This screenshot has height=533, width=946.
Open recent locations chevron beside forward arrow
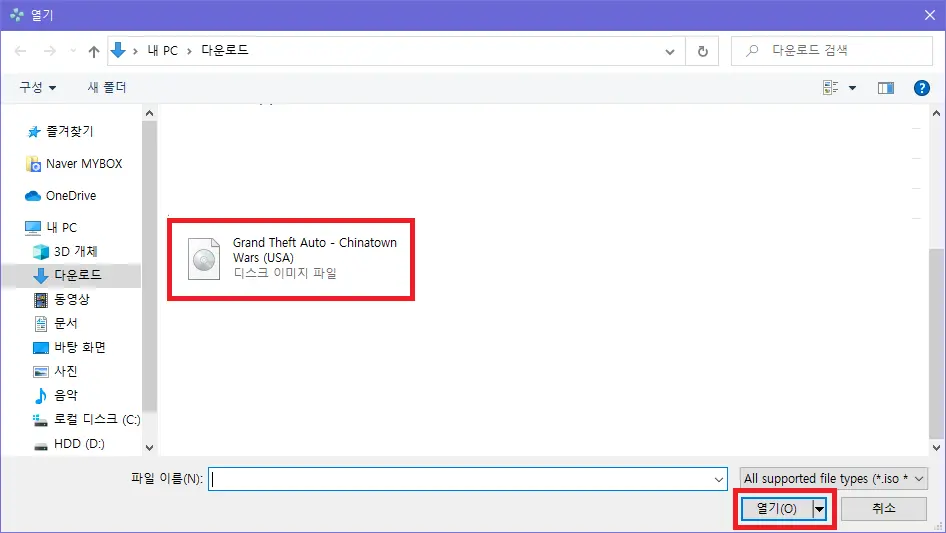(72, 51)
